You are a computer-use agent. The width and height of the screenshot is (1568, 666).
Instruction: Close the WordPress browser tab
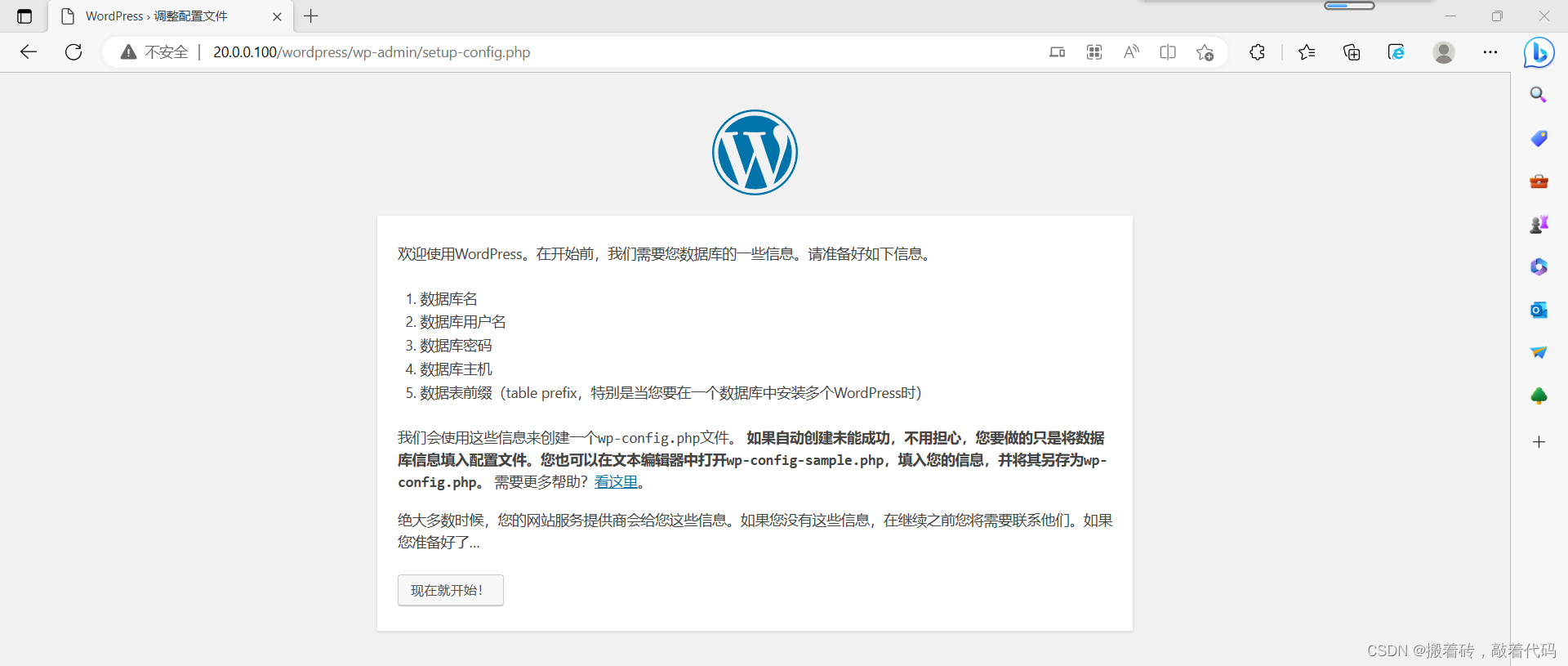click(x=277, y=16)
